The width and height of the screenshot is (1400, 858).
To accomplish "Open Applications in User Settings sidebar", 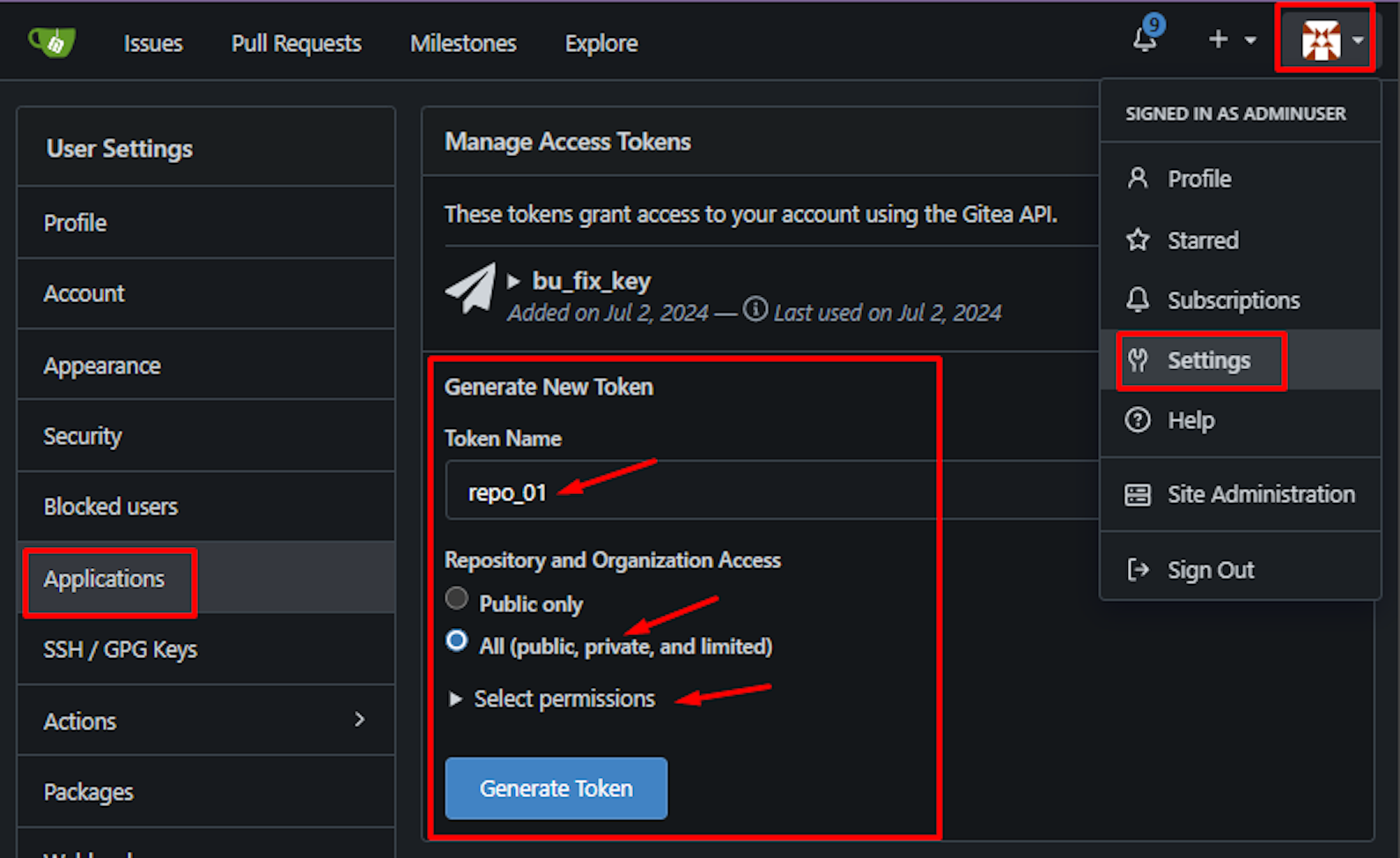I will (x=104, y=579).
